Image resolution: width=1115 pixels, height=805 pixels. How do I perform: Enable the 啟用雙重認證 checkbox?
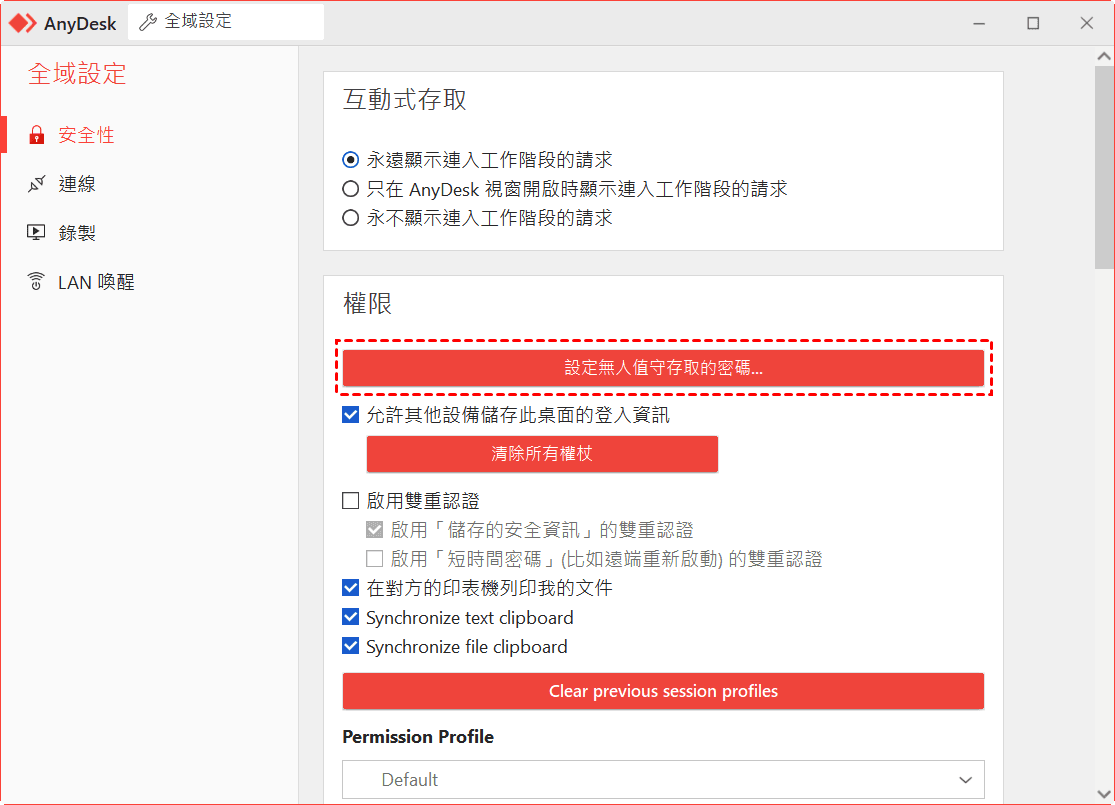[x=351, y=501]
